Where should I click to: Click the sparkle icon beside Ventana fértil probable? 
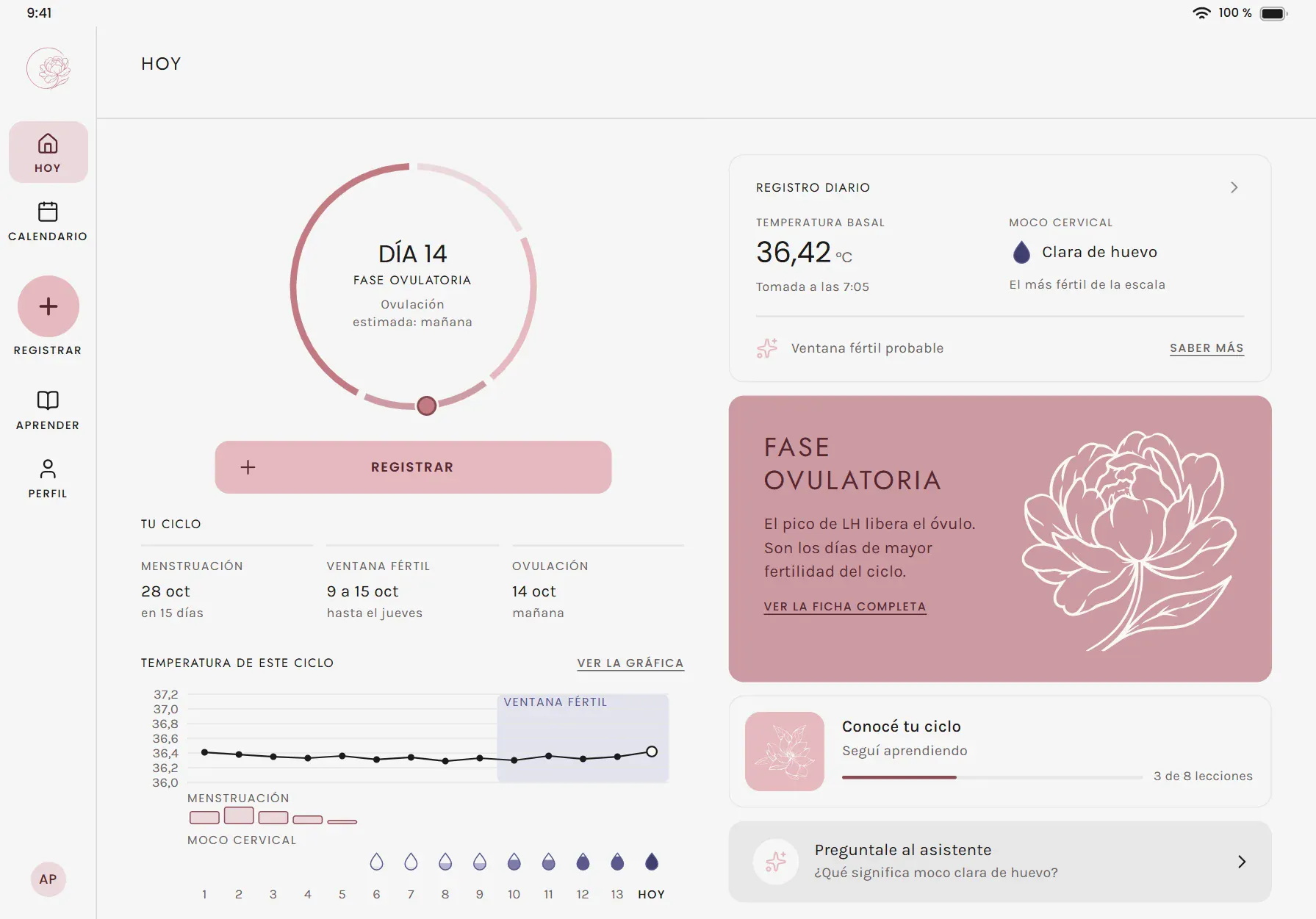point(767,348)
